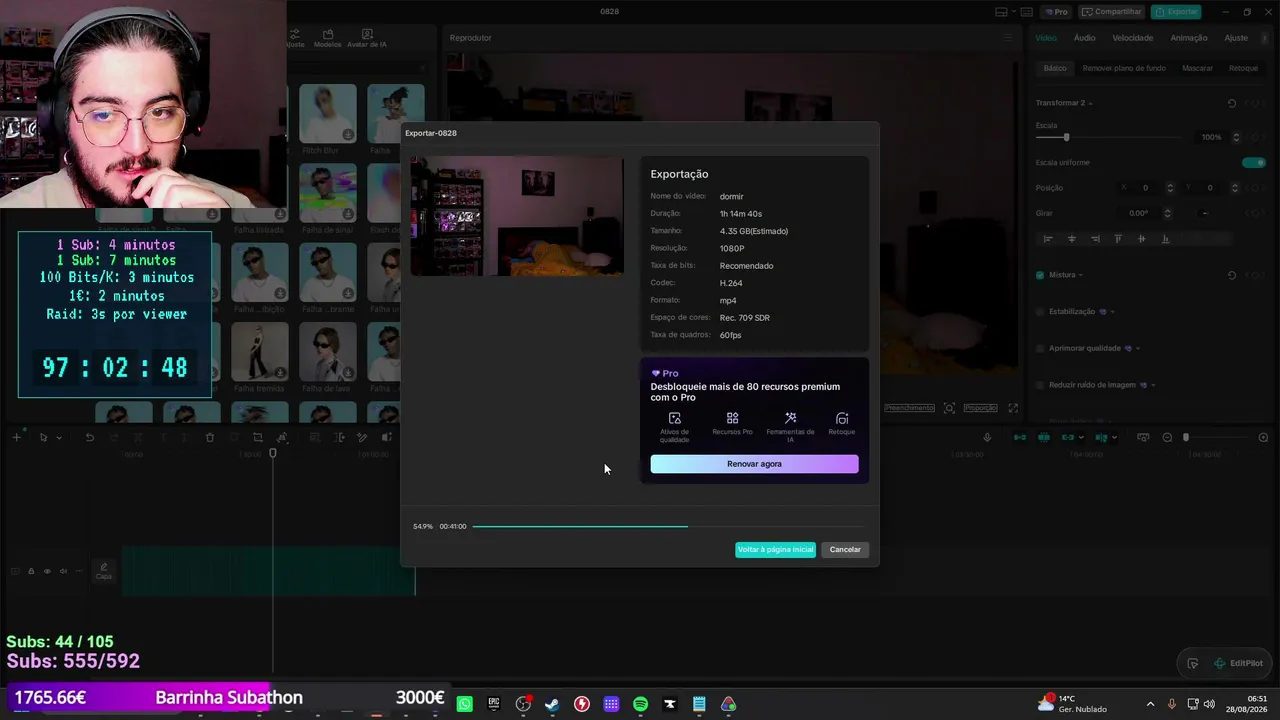Click the add plus icon in timeline toolbar
The image size is (1280, 720).
click(16, 437)
